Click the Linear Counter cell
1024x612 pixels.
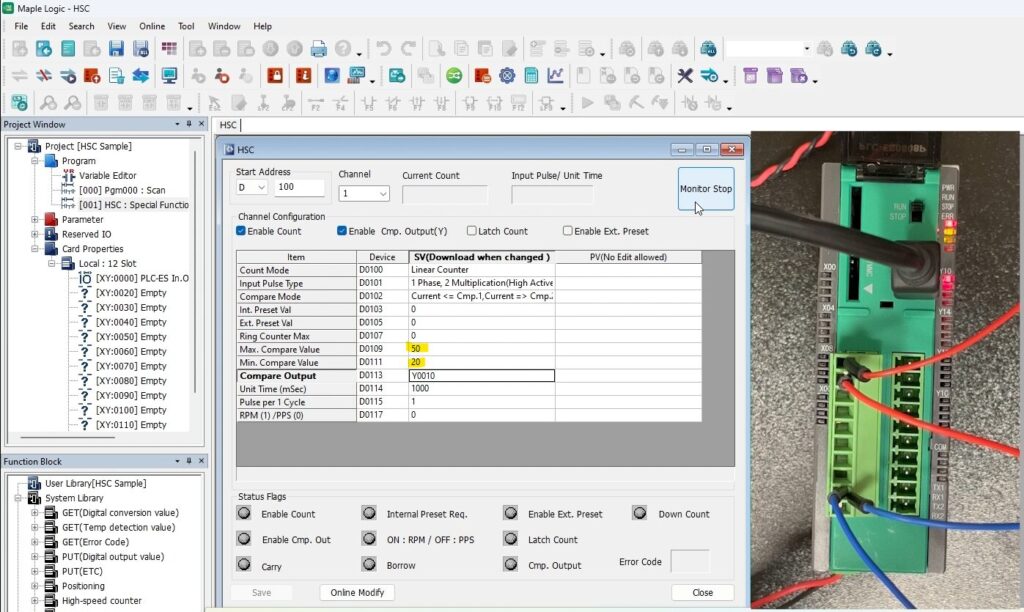481,270
